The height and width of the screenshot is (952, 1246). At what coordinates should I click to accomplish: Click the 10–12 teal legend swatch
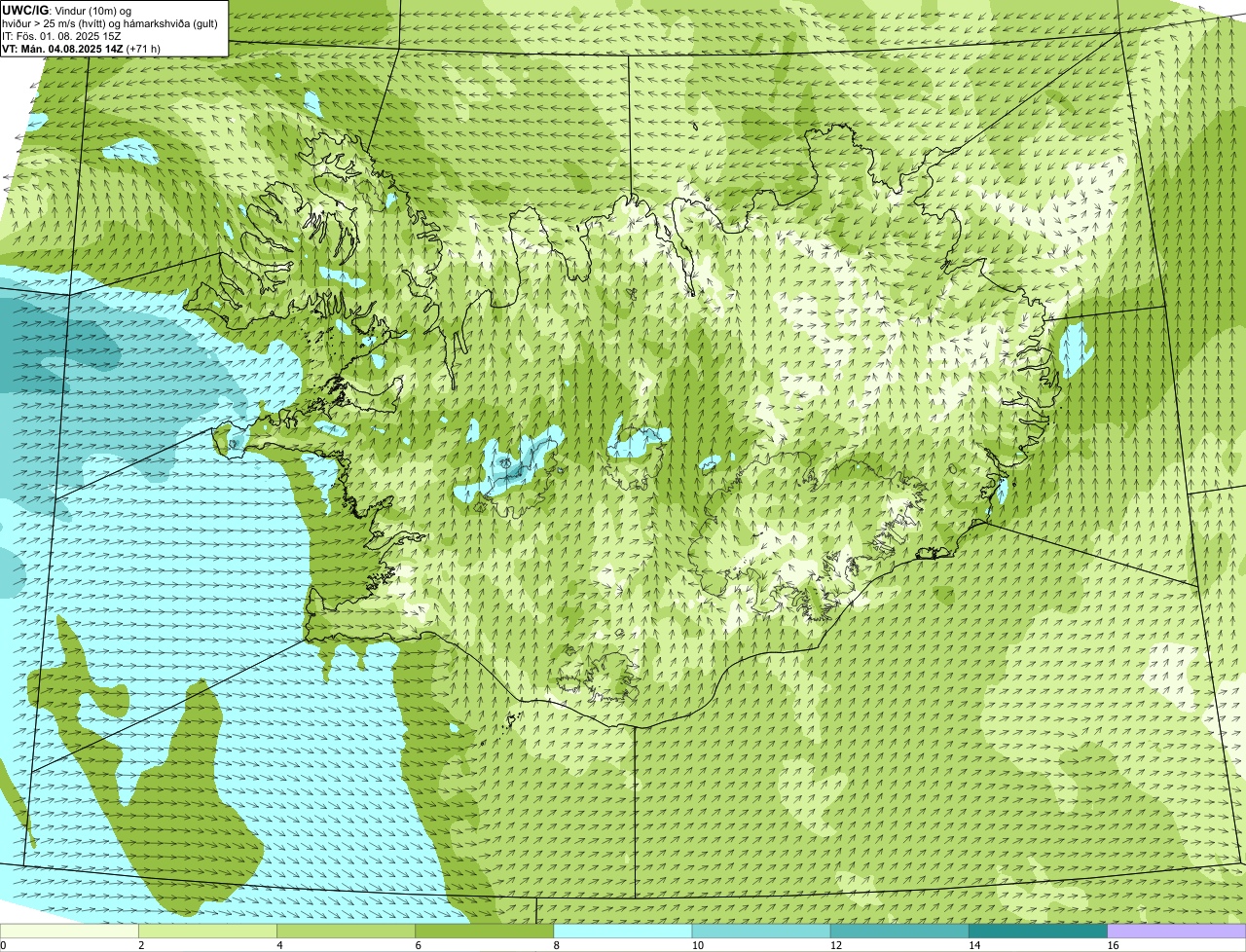[x=762, y=932]
